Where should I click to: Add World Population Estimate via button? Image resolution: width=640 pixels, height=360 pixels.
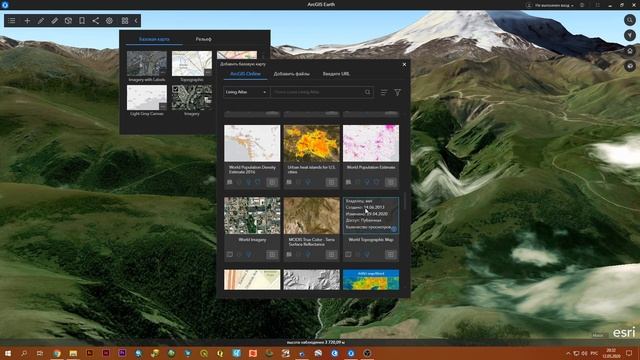391,182
